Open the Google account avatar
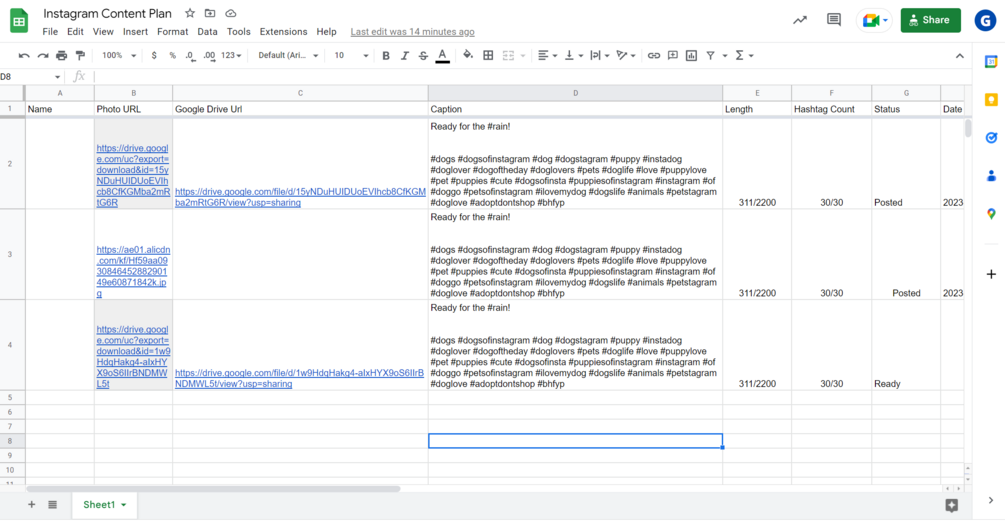 coord(985,20)
